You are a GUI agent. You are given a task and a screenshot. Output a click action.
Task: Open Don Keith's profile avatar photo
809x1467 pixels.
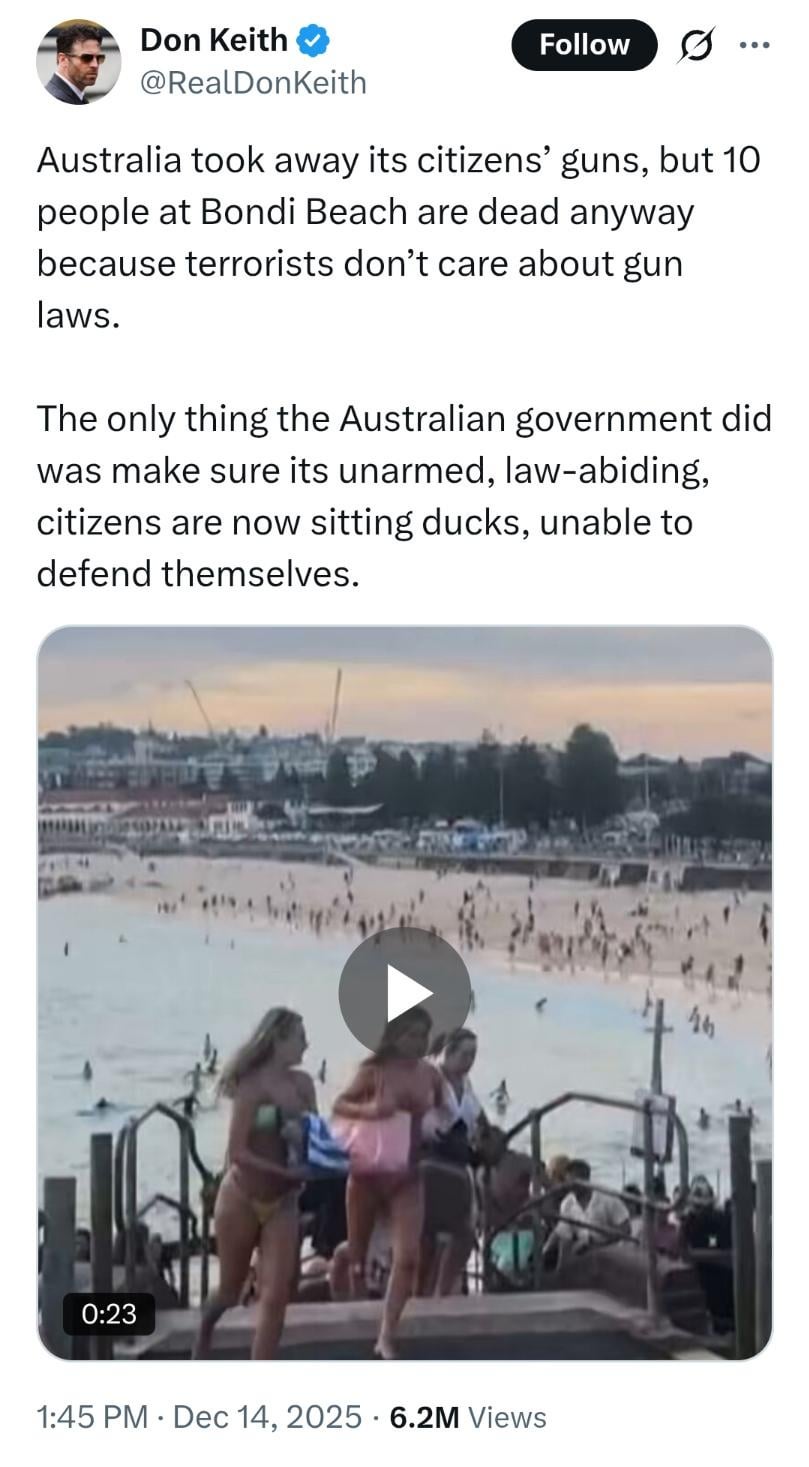[x=79, y=62]
